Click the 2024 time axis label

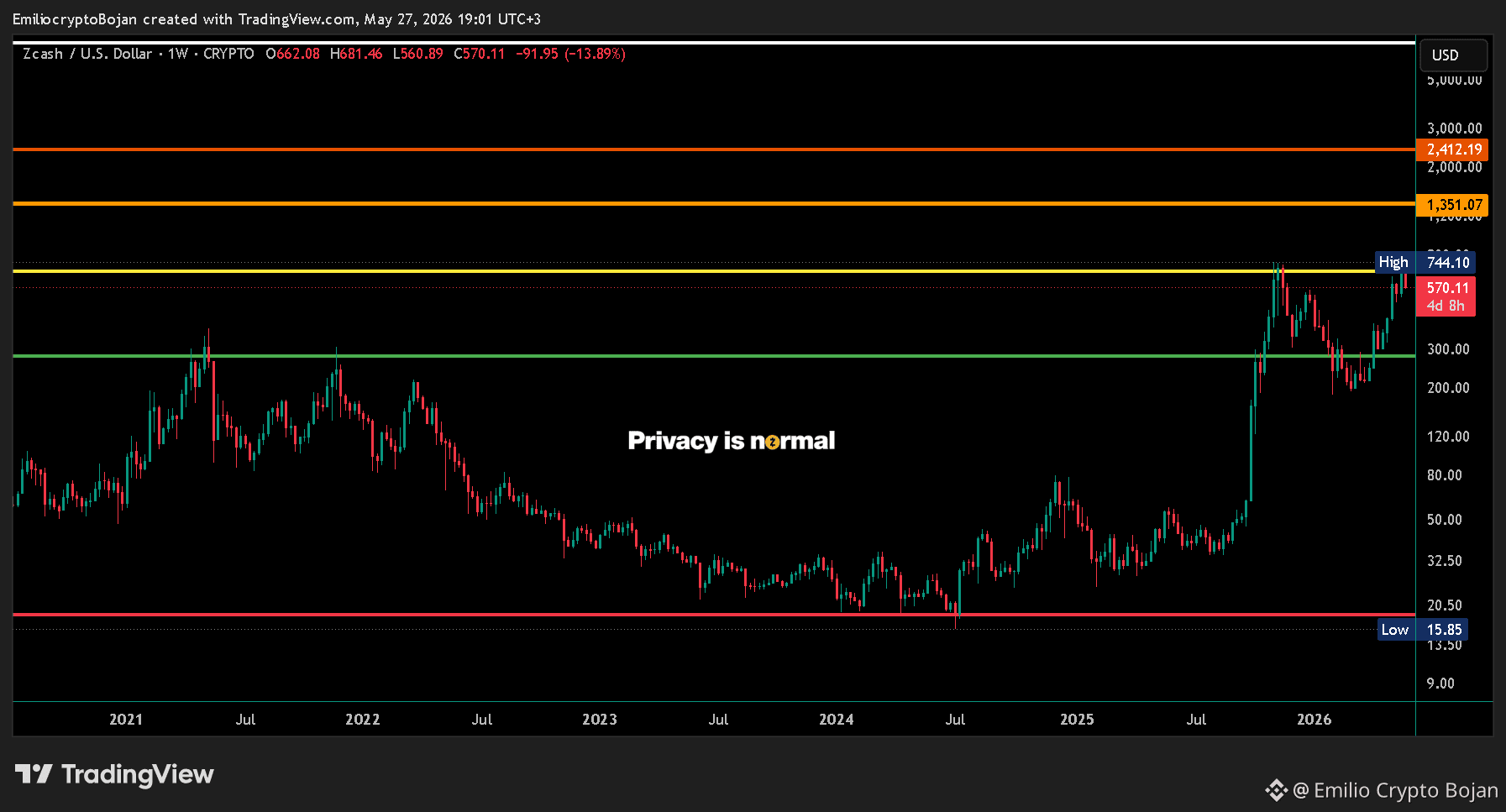click(837, 720)
